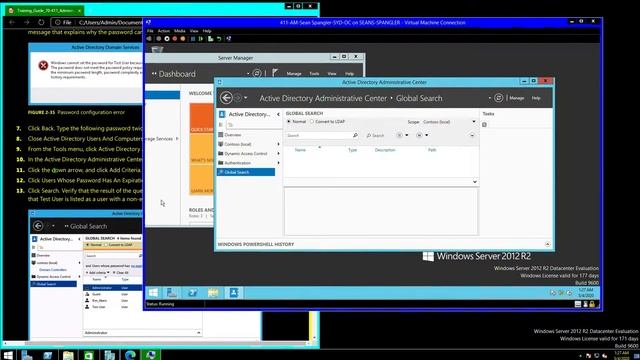This screenshot has height=360, width=640.
Task: Open Manage in Active Directory Administrative Center
Action: click(516, 98)
